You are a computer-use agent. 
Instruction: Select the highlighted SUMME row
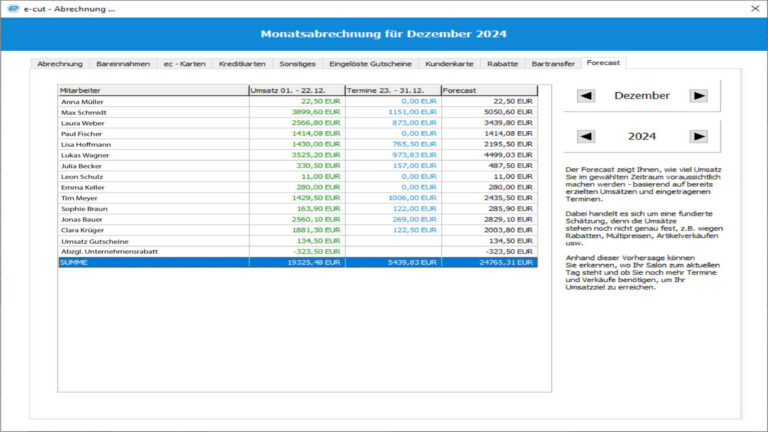298,263
